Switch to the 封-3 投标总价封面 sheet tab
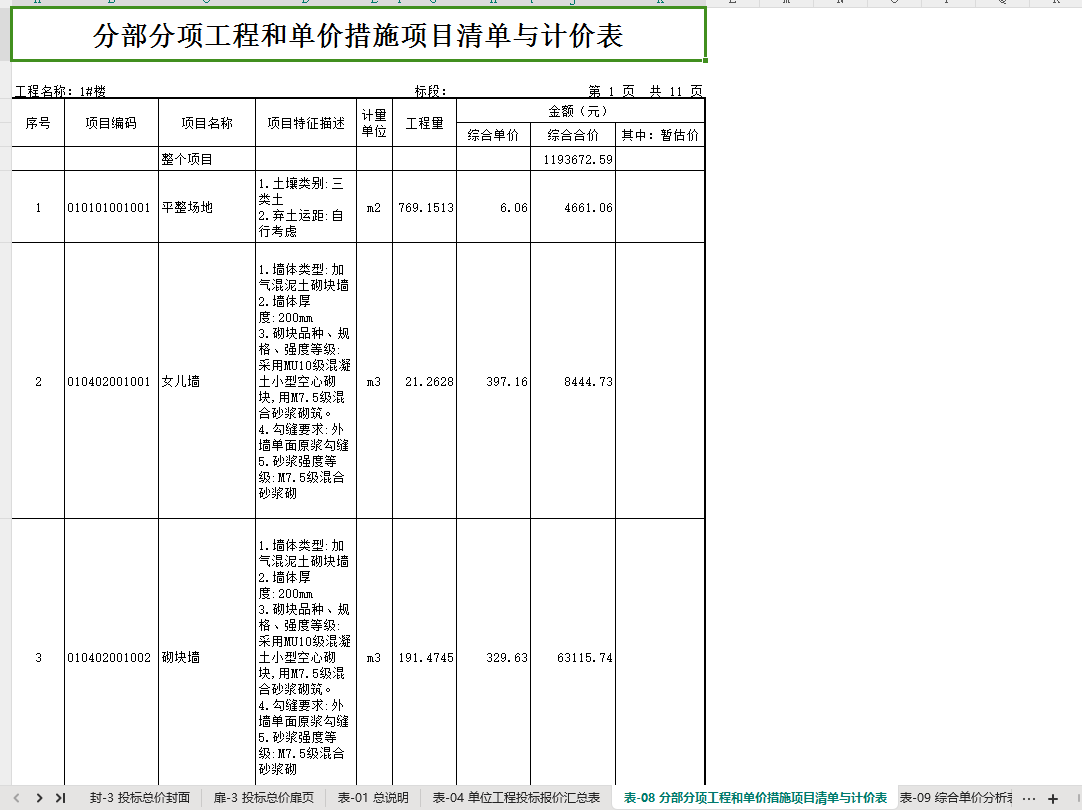Image resolution: width=1082 pixels, height=810 pixels. 139,798
